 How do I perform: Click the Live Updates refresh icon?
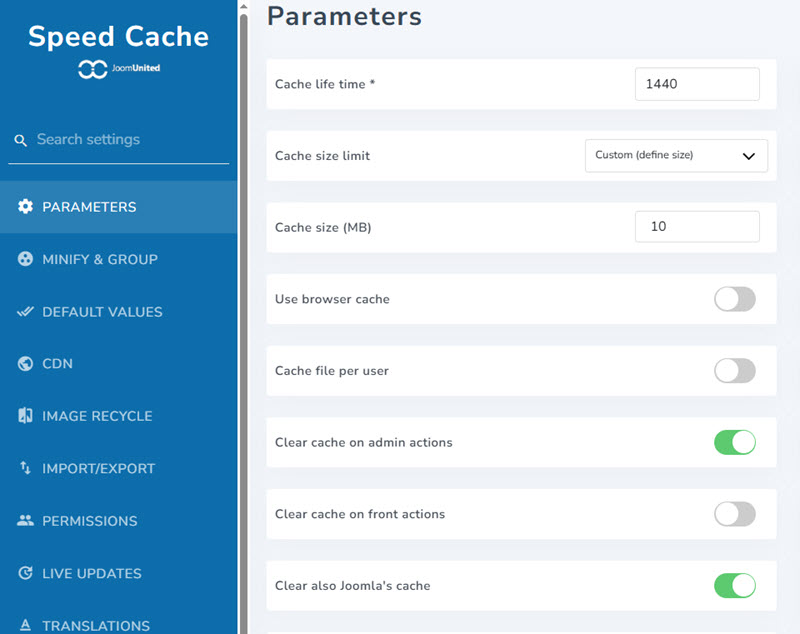tap(26, 573)
